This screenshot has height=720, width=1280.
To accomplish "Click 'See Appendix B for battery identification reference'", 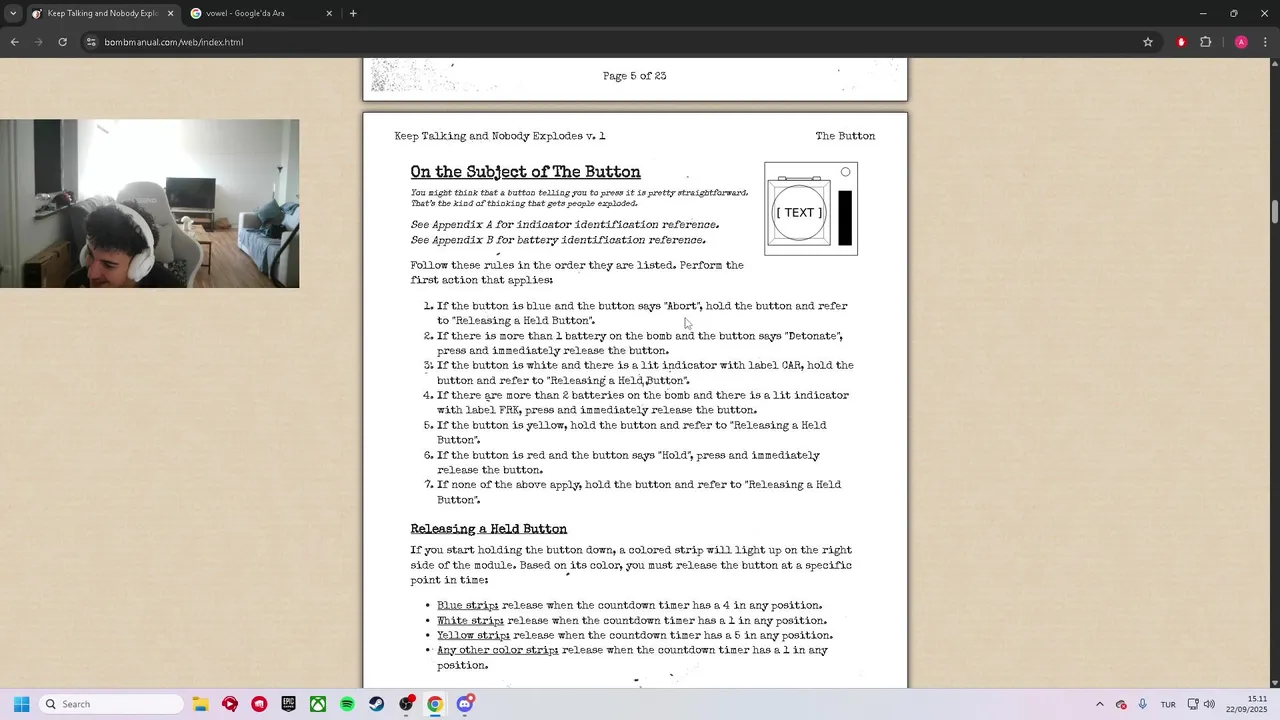I will [x=558, y=240].
